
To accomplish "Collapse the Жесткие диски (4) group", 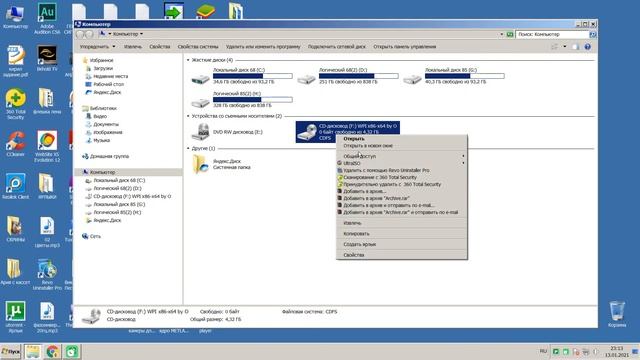I will (188, 60).
